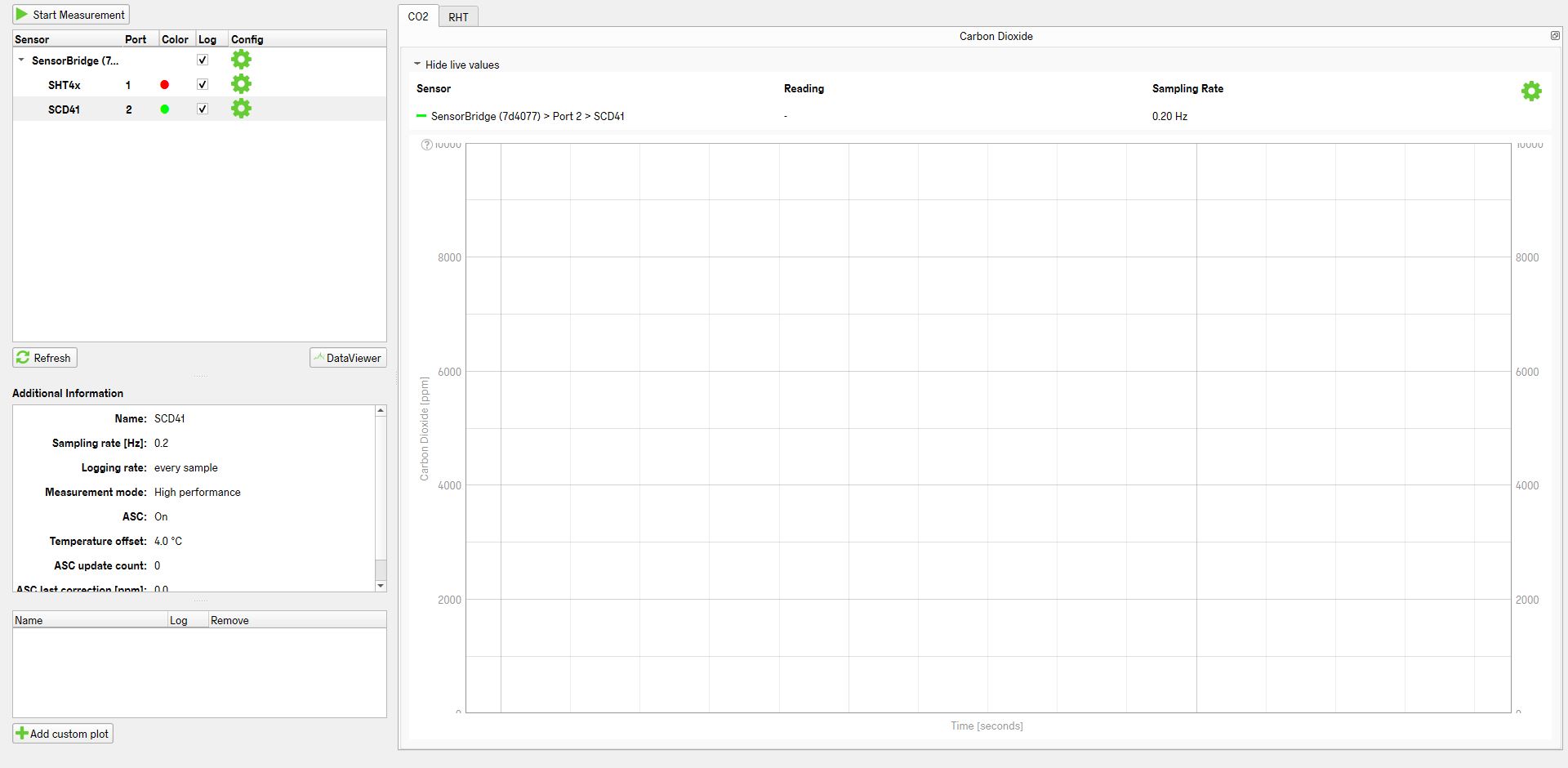Screen dimensions: 1568x768
Task: Open the DataViewer
Action: tap(348, 358)
